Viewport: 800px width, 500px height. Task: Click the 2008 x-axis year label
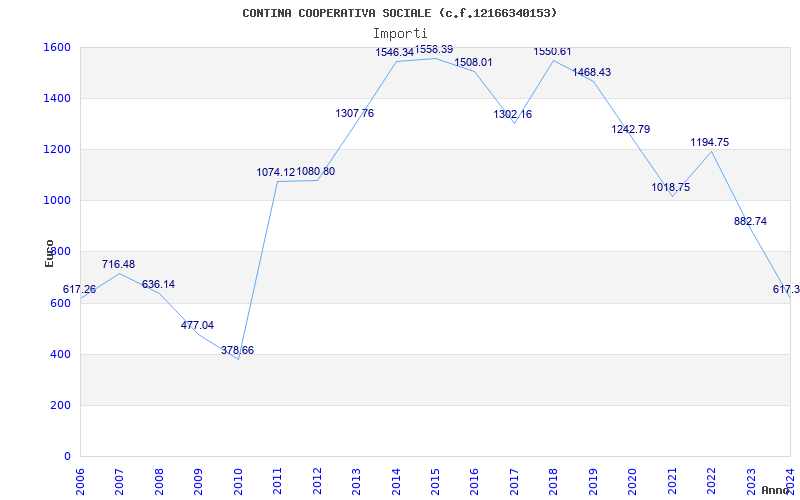159,482
